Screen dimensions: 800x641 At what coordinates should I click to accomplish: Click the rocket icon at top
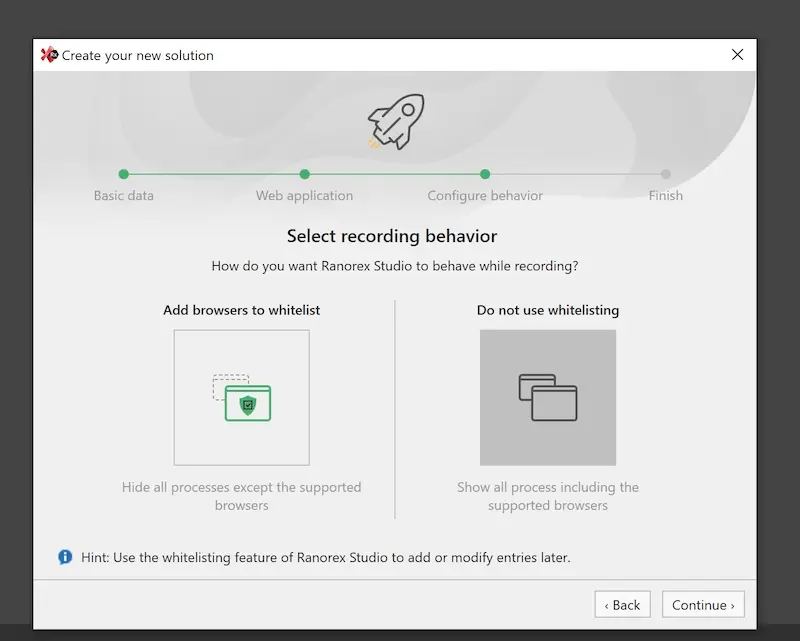point(396,122)
